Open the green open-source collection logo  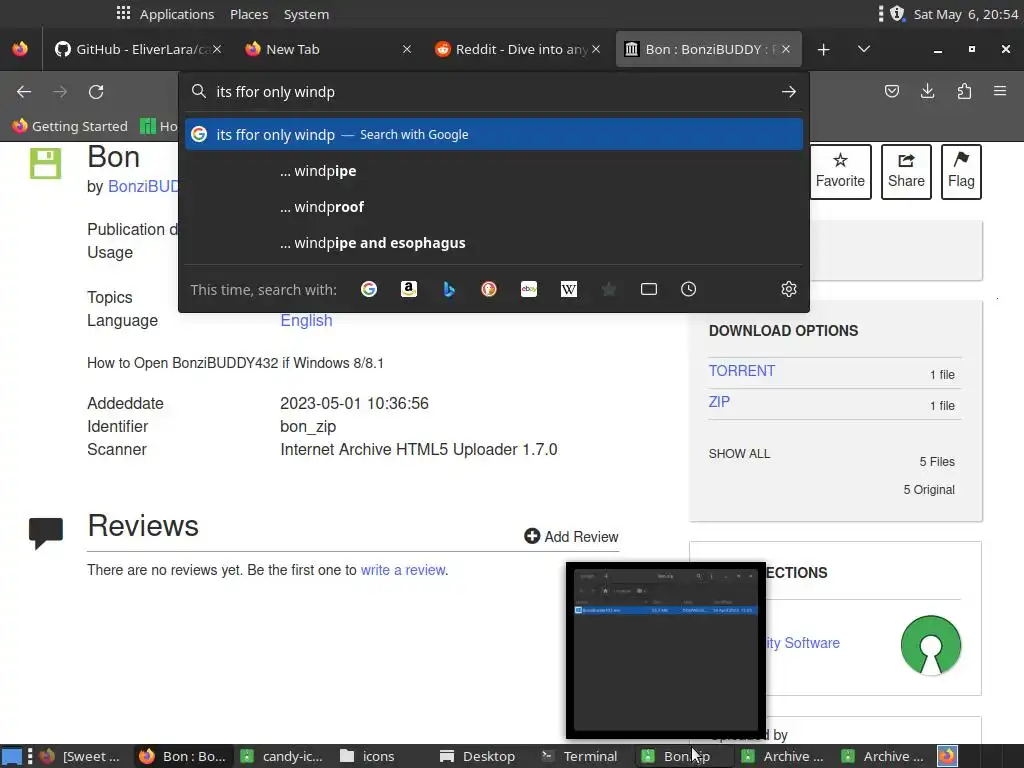(931, 645)
